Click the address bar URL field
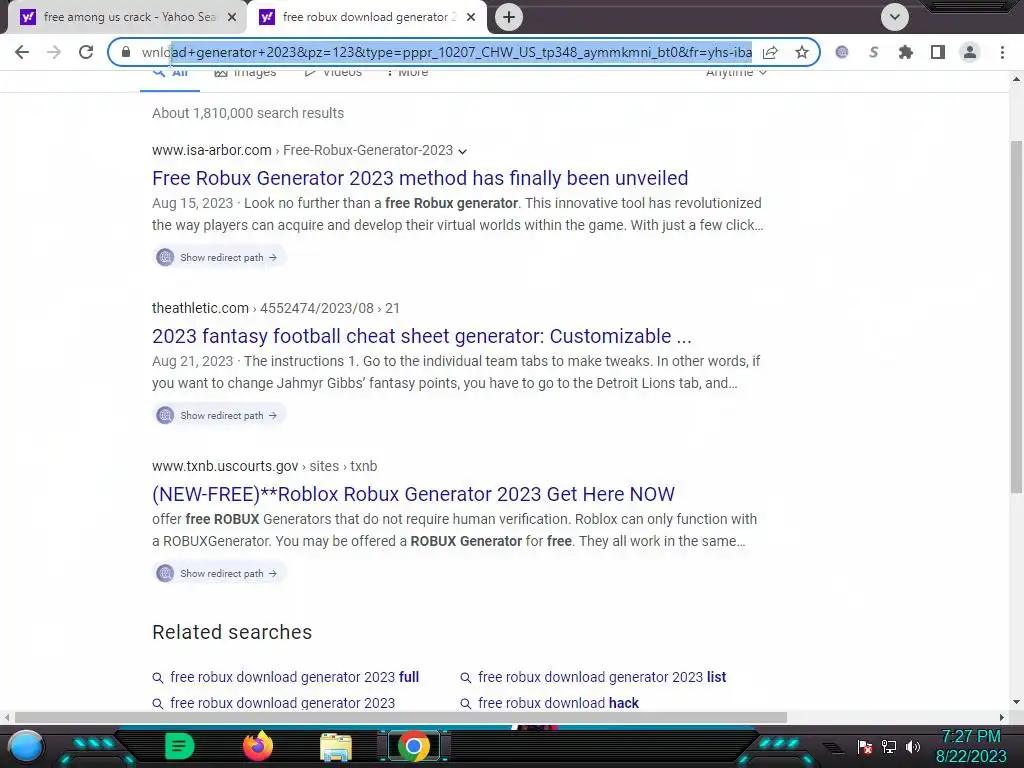Image resolution: width=1024 pixels, height=768 pixels. (447, 52)
